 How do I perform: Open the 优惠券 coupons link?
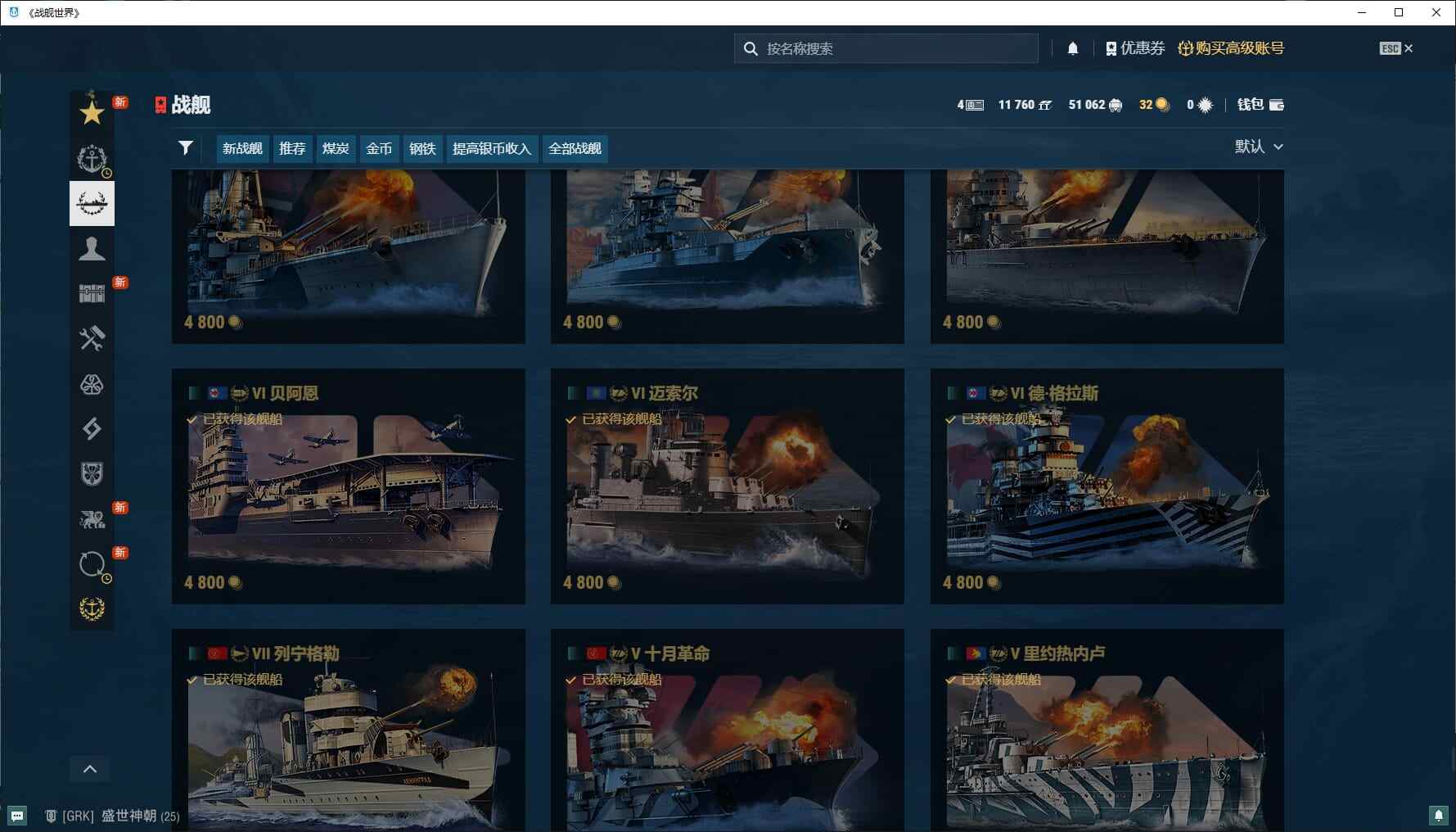(1135, 48)
